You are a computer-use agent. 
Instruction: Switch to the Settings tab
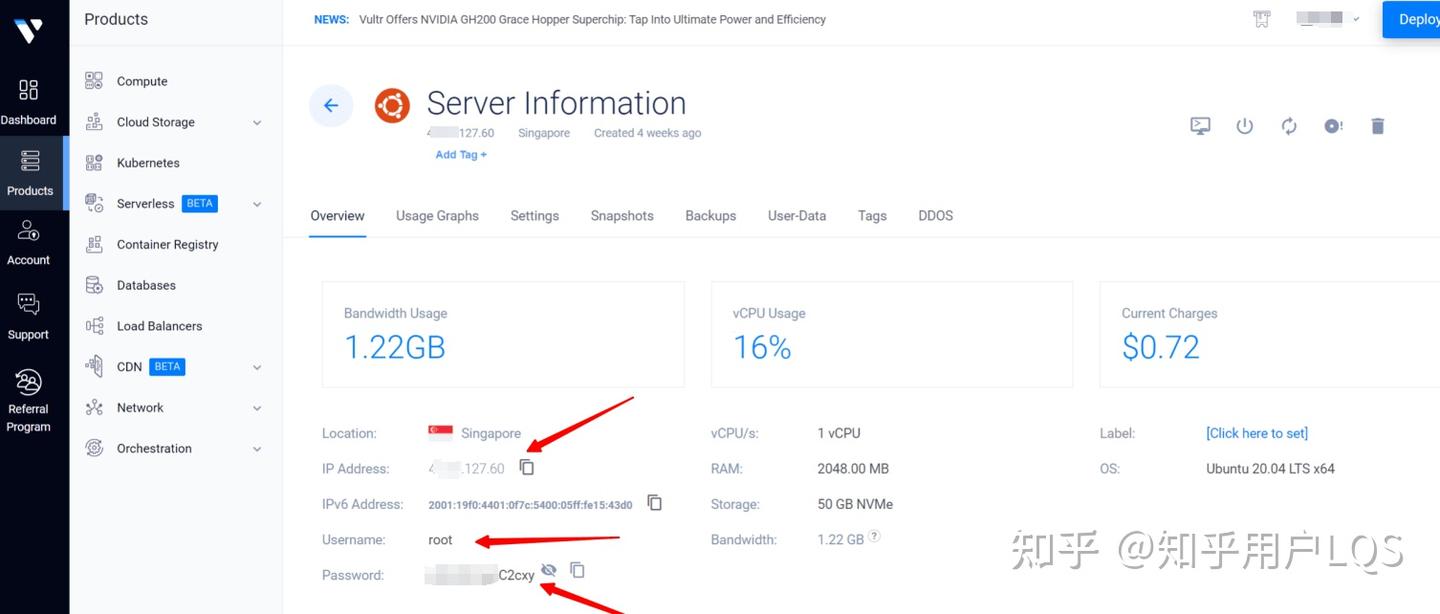(x=535, y=216)
